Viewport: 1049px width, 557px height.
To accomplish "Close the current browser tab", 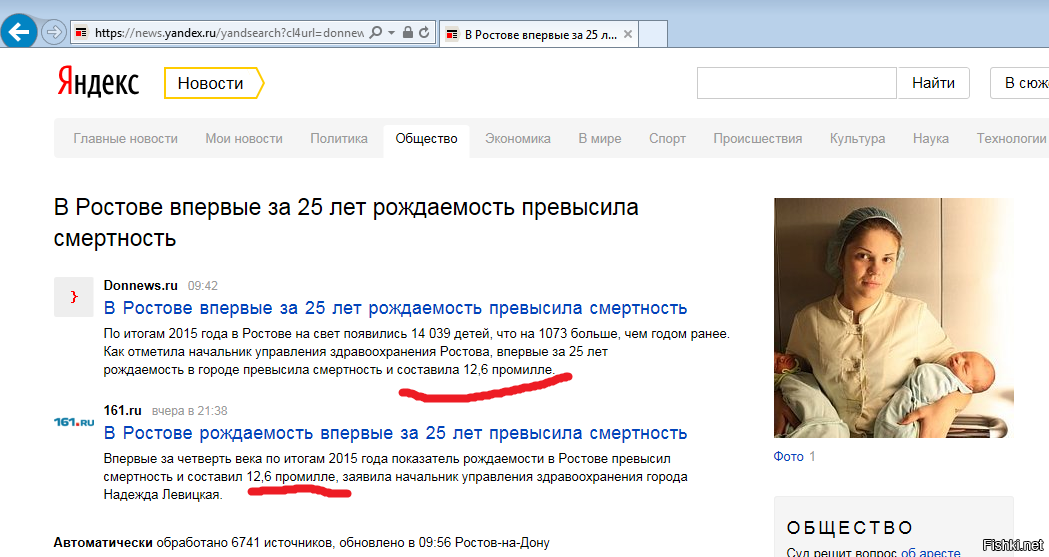I will [x=628, y=34].
